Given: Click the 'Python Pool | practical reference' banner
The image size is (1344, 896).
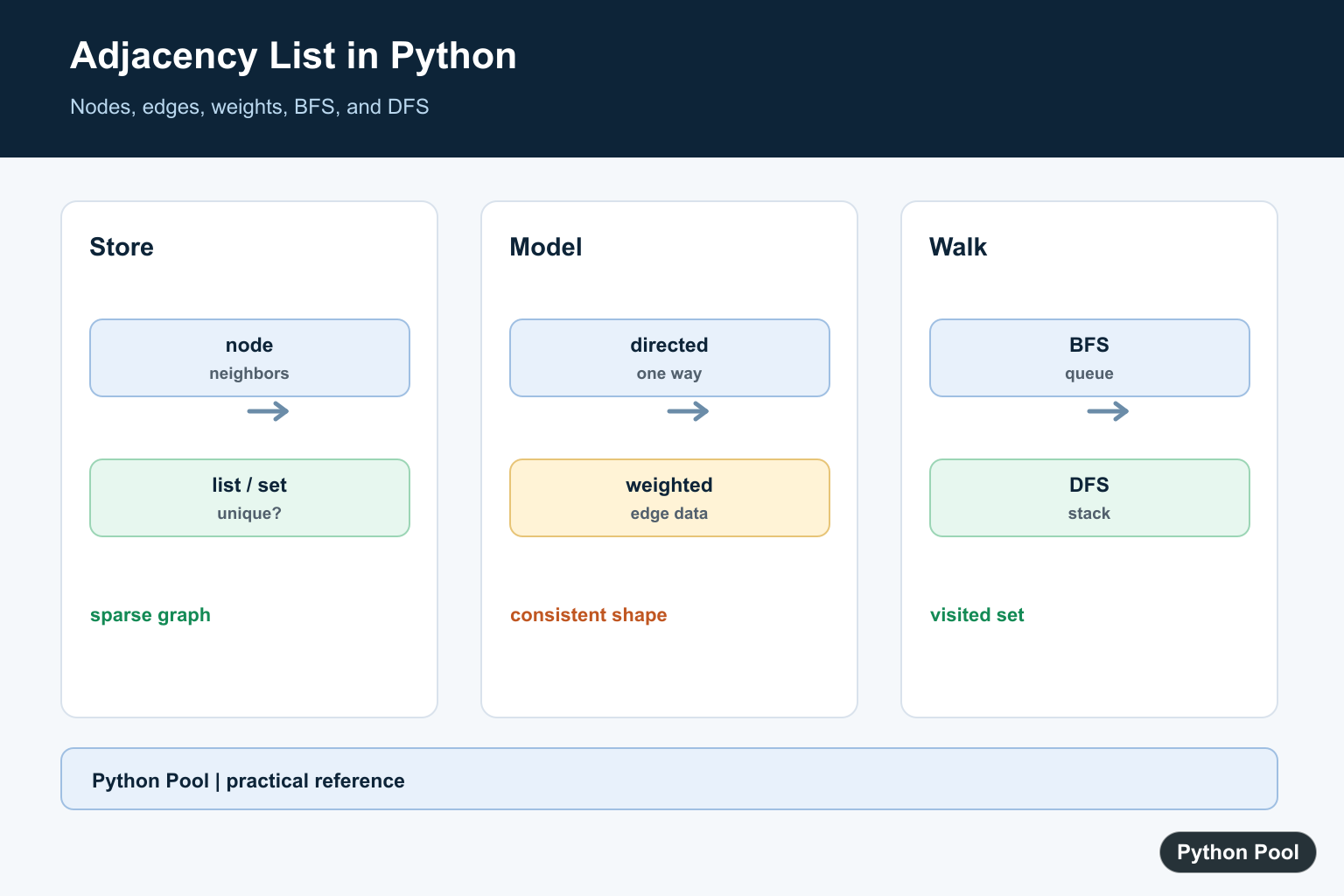Looking at the screenshot, I should [669, 779].
